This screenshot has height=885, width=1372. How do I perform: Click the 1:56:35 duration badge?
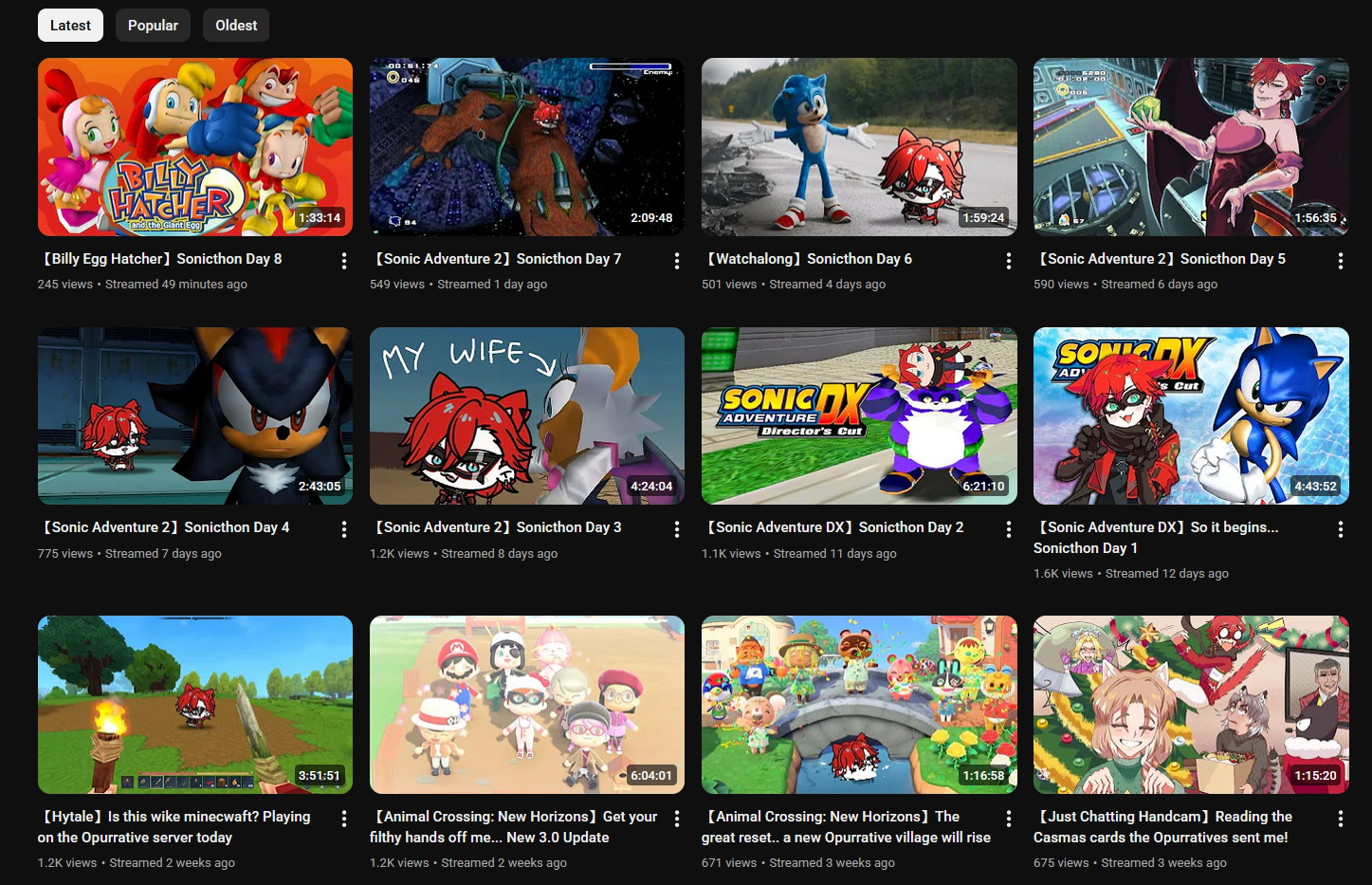(x=1316, y=218)
